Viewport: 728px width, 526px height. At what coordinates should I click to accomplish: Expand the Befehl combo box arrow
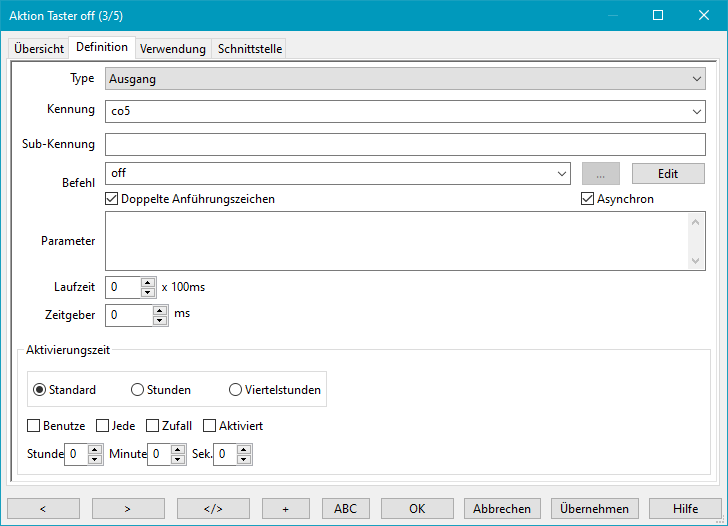[561, 174]
